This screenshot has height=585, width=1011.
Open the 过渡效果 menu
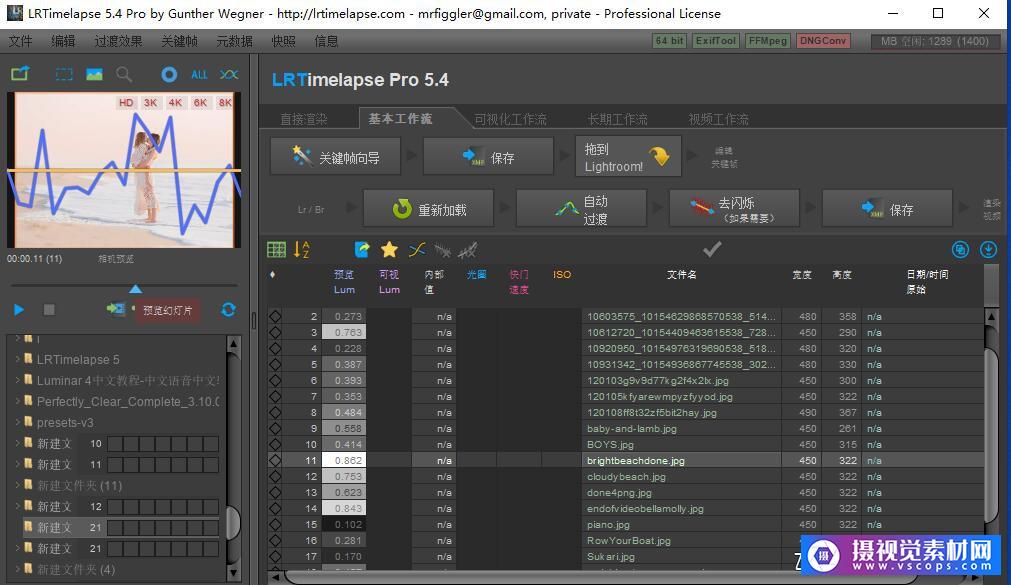118,41
